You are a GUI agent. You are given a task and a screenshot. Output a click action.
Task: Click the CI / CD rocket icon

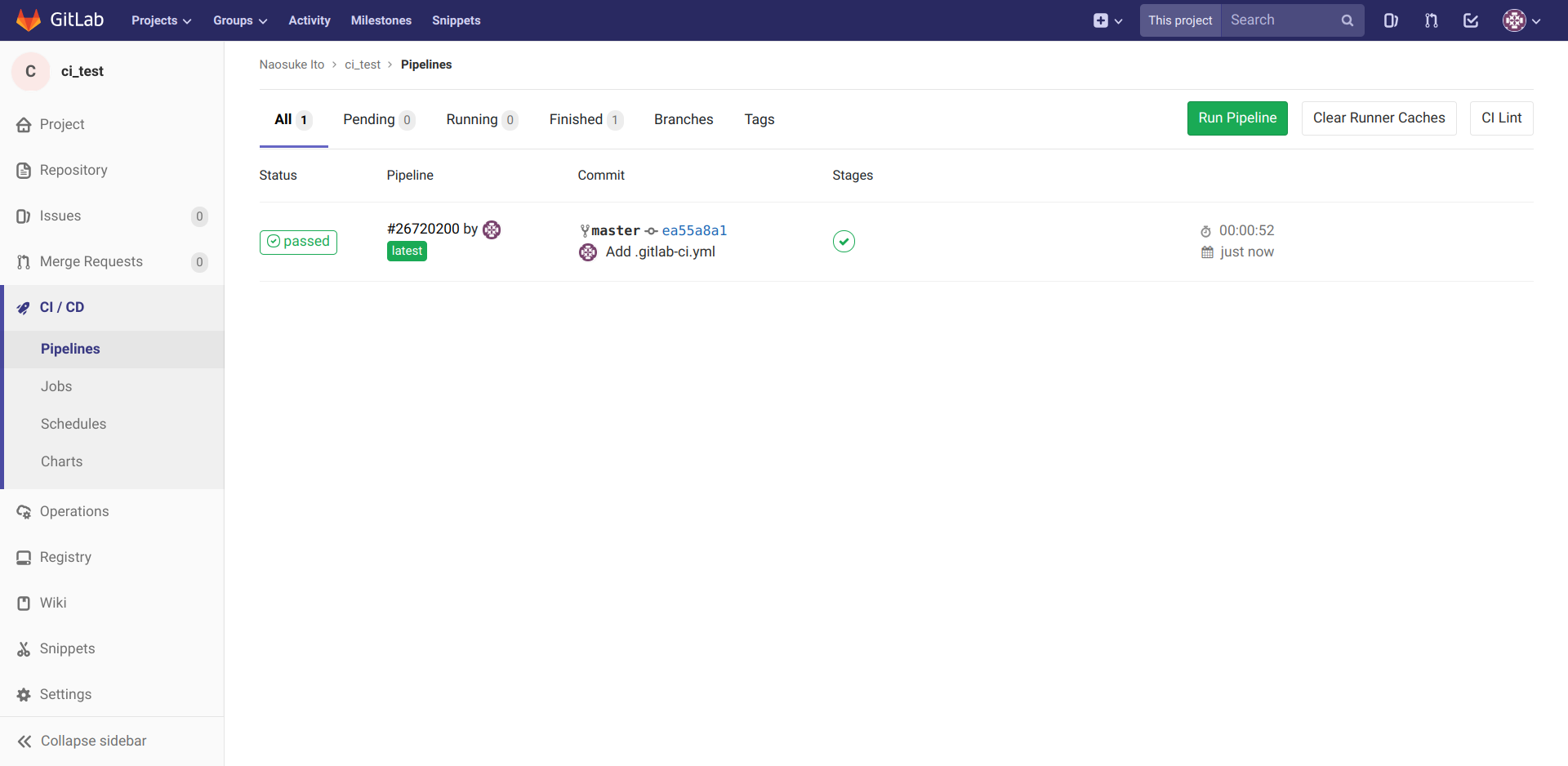[24, 308]
